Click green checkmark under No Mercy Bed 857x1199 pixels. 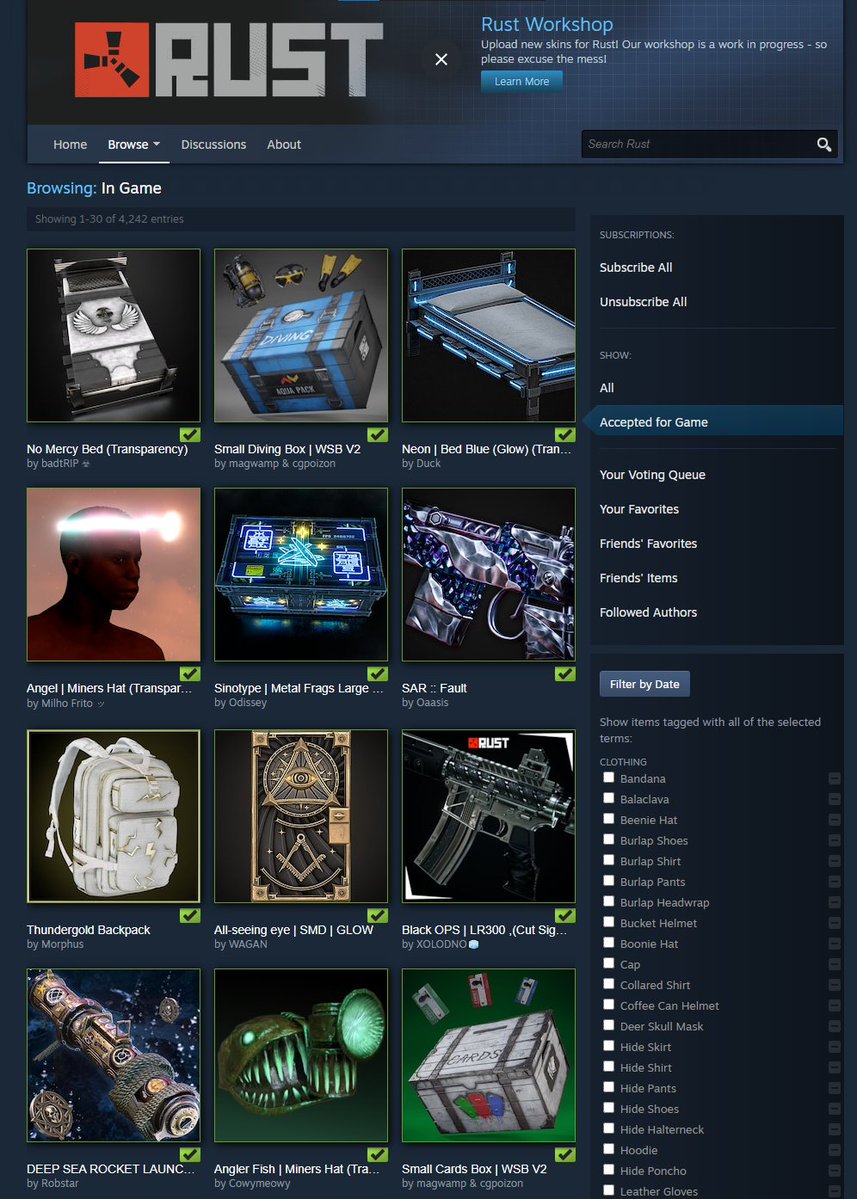[190, 434]
